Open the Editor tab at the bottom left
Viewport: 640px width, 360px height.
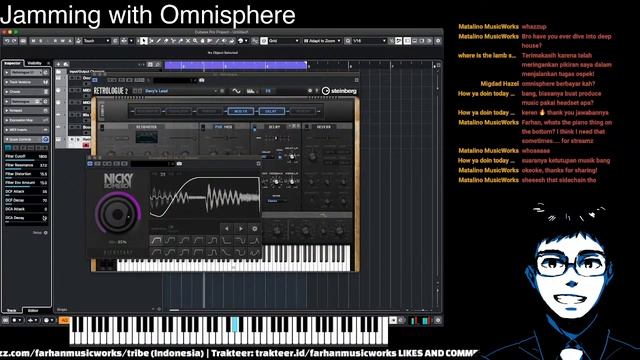[33, 311]
